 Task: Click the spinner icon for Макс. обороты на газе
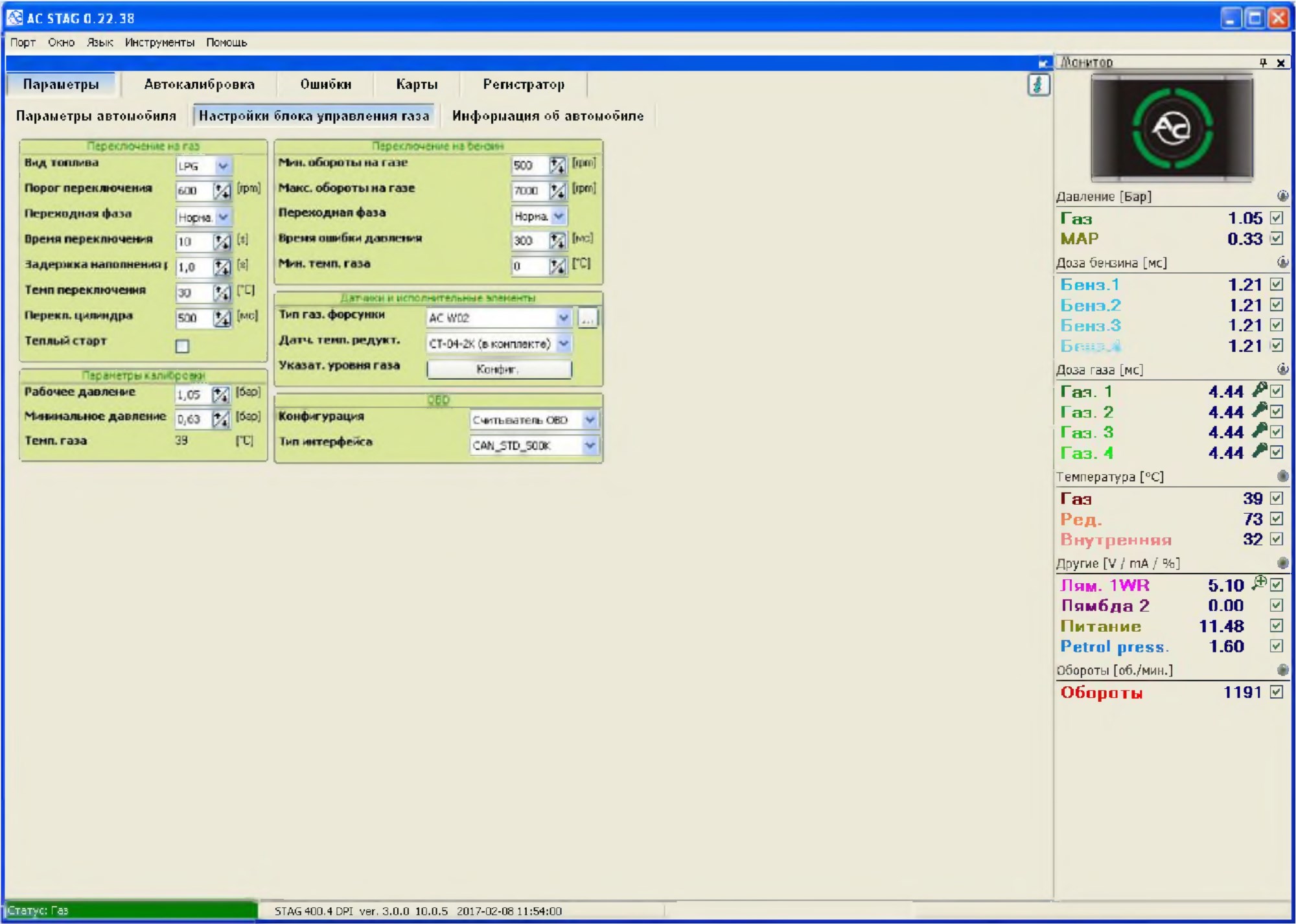557,191
